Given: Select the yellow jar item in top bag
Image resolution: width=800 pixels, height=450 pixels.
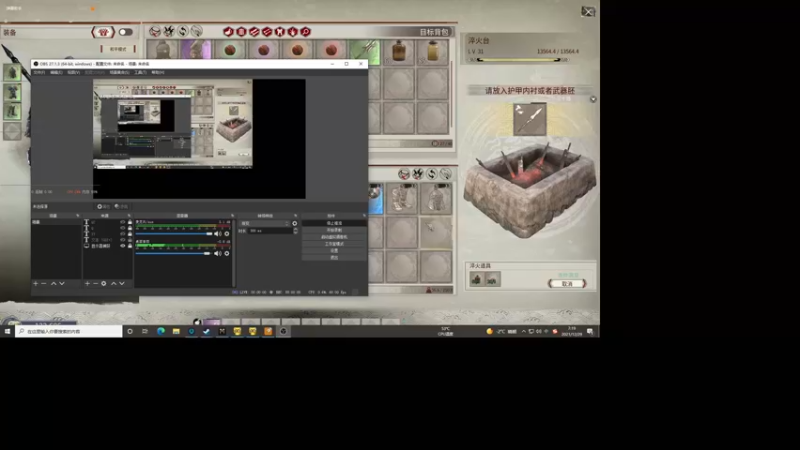Looking at the screenshot, I should tap(433, 52).
